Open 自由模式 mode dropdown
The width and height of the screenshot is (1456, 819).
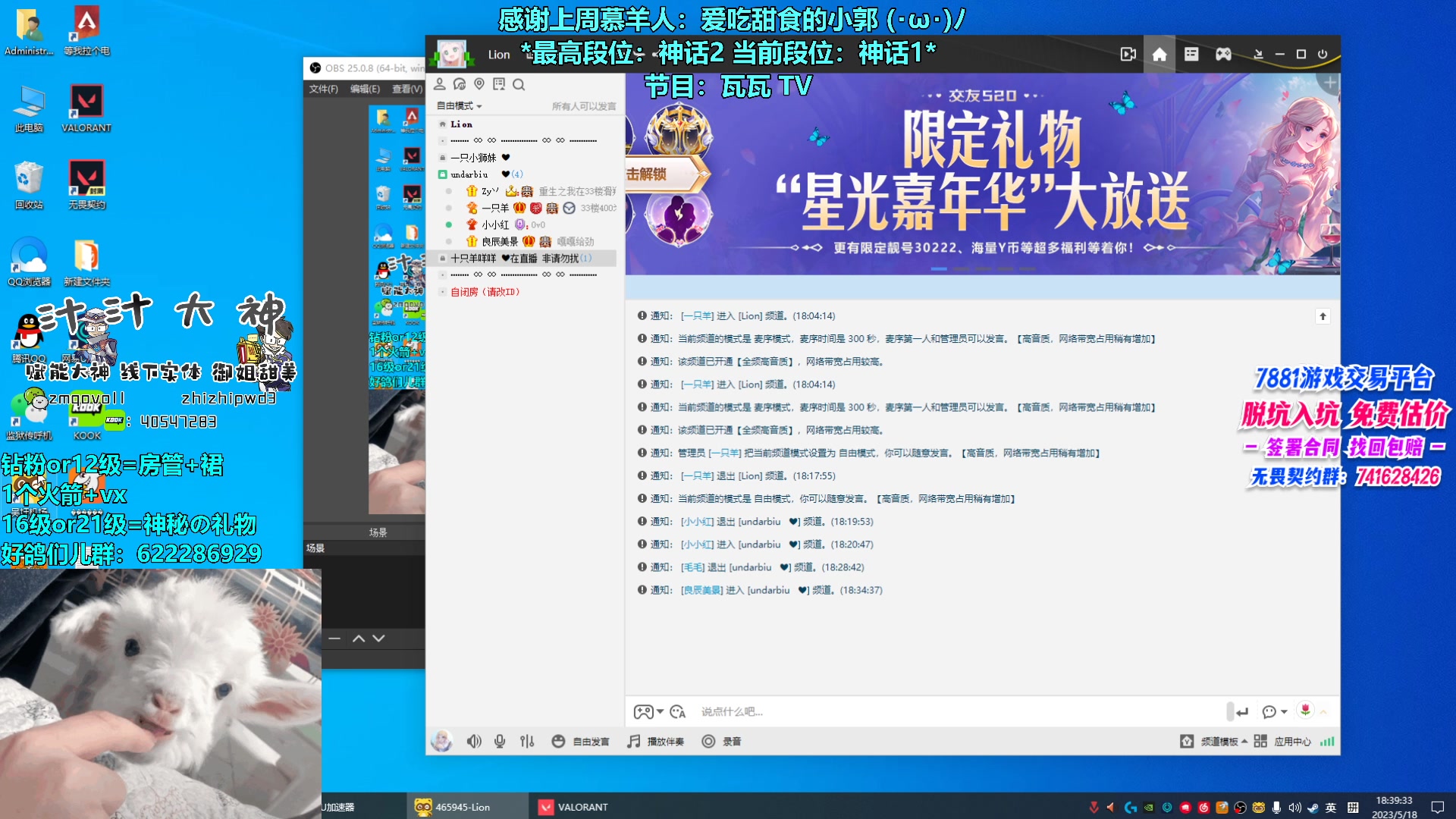coord(459,106)
